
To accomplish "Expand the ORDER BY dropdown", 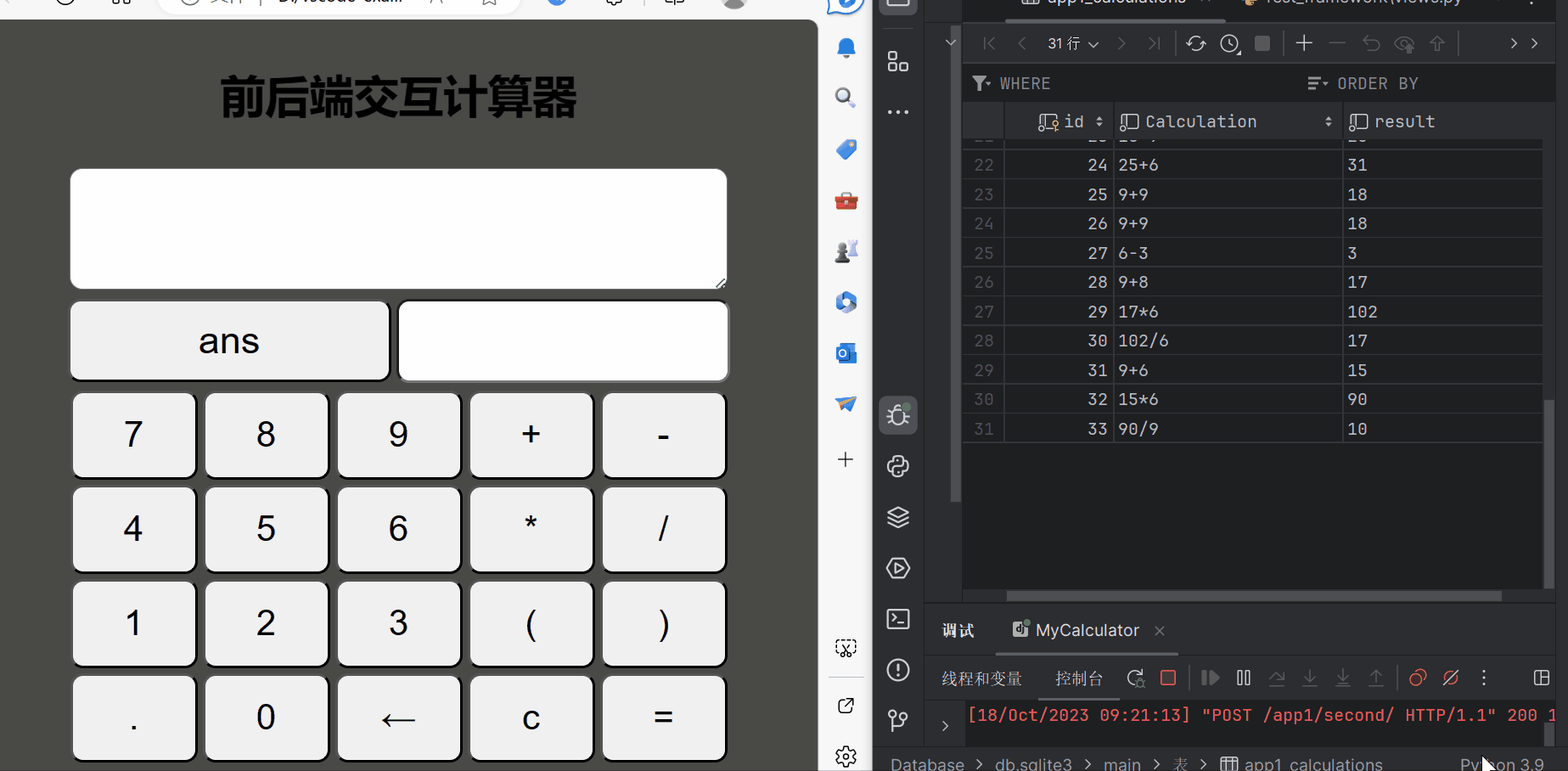I will [1363, 83].
